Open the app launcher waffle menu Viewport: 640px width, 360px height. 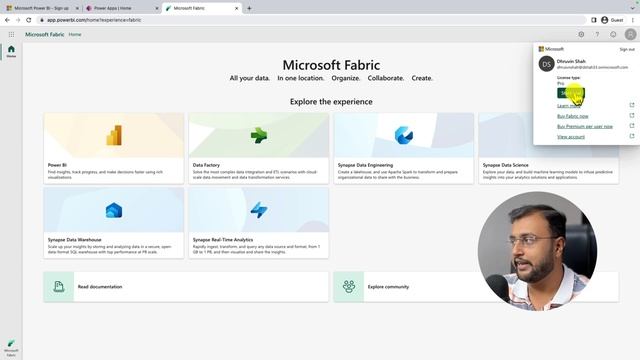point(11,35)
